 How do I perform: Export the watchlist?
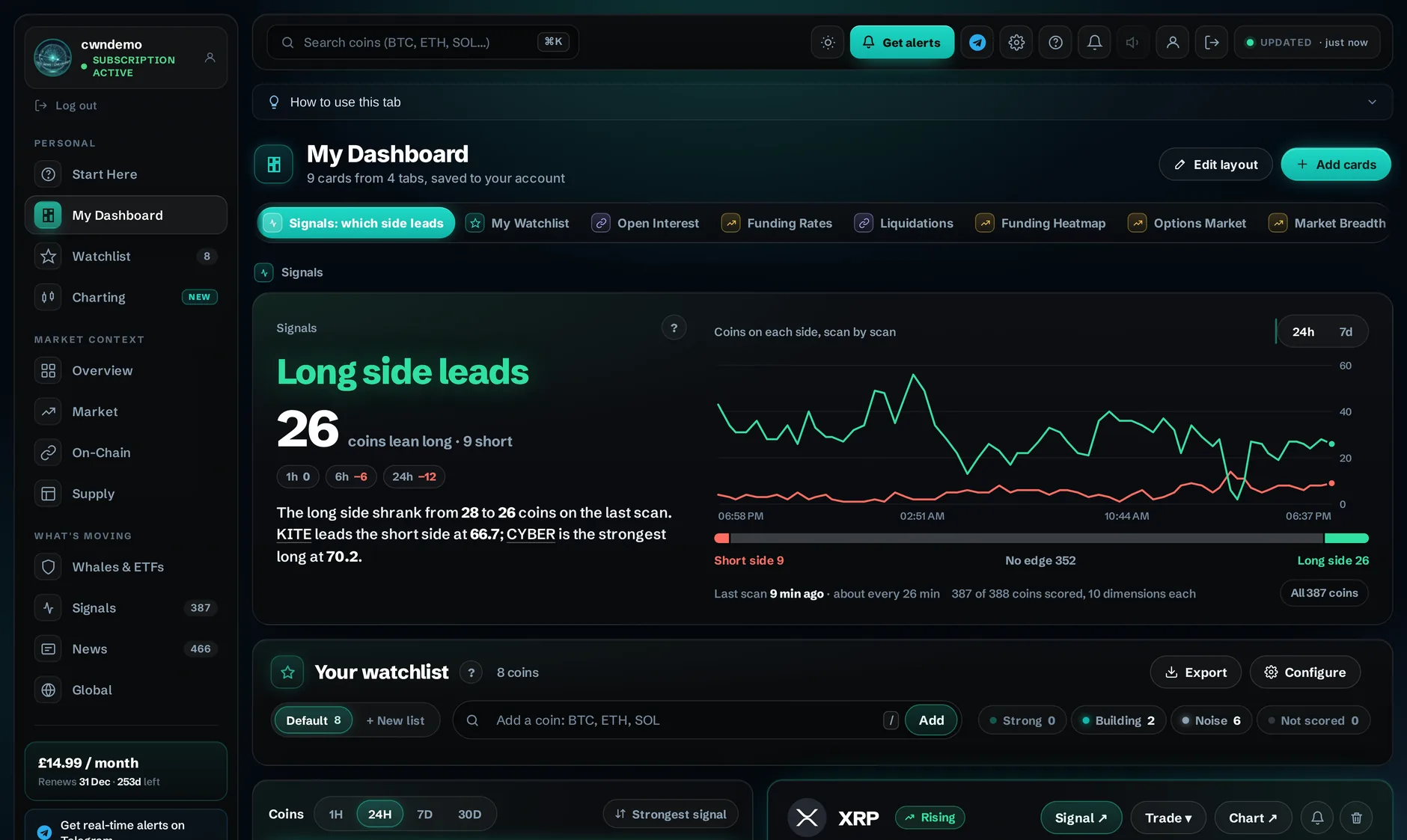(x=1195, y=672)
